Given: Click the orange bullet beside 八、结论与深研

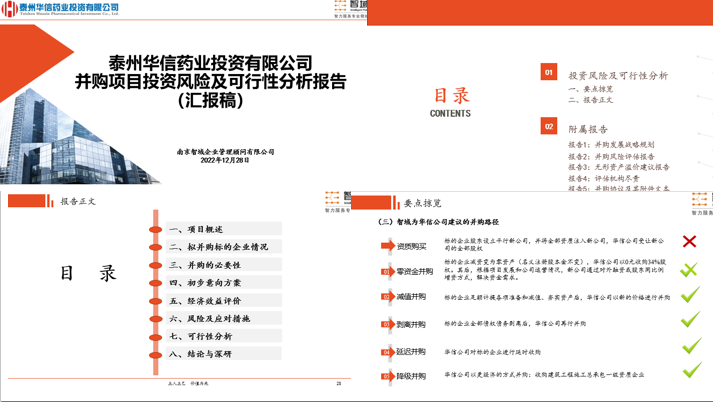Looking at the screenshot, I should 156,355.
